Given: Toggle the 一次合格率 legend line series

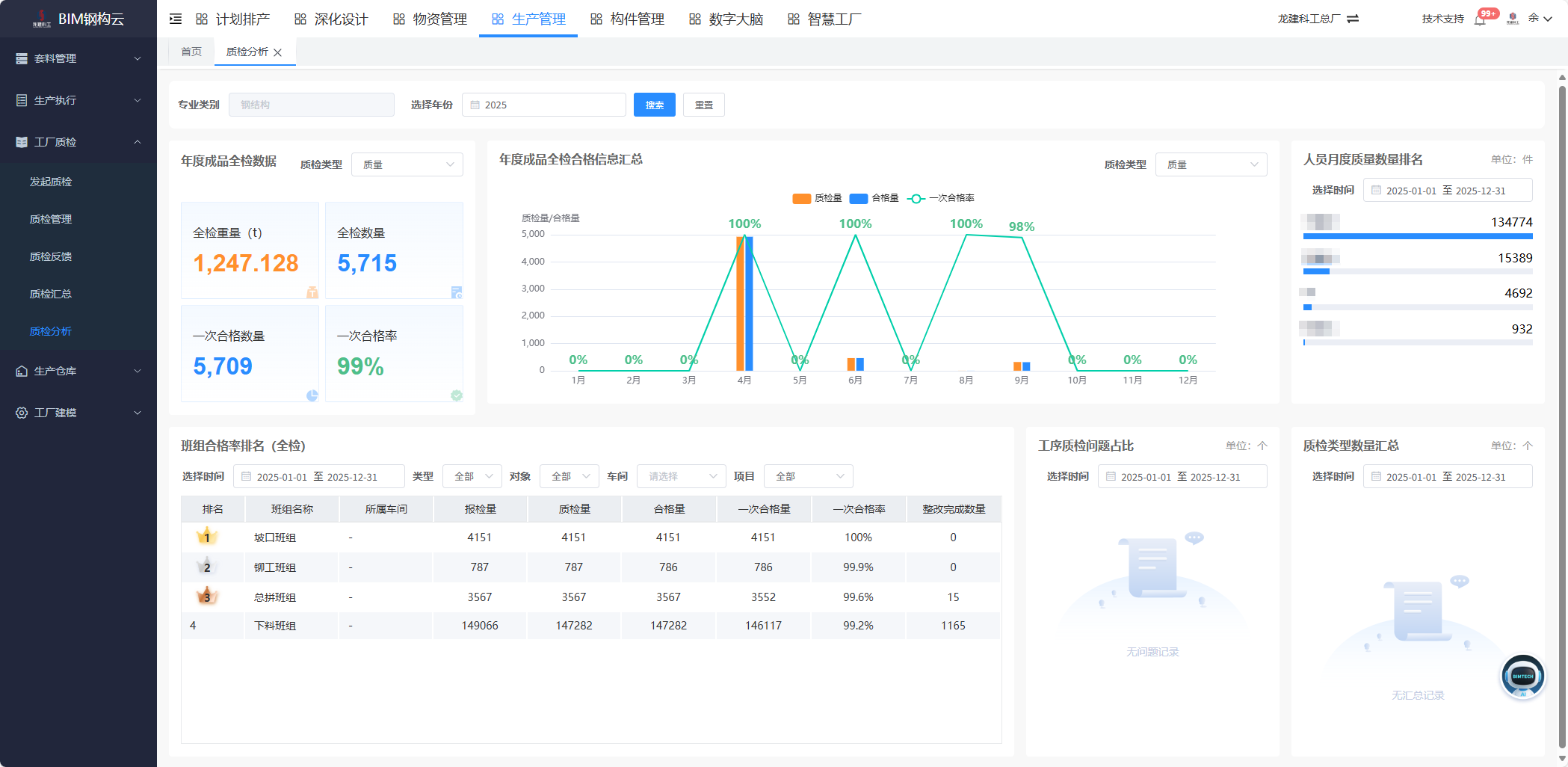Looking at the screenshot, I should [940, 198].
